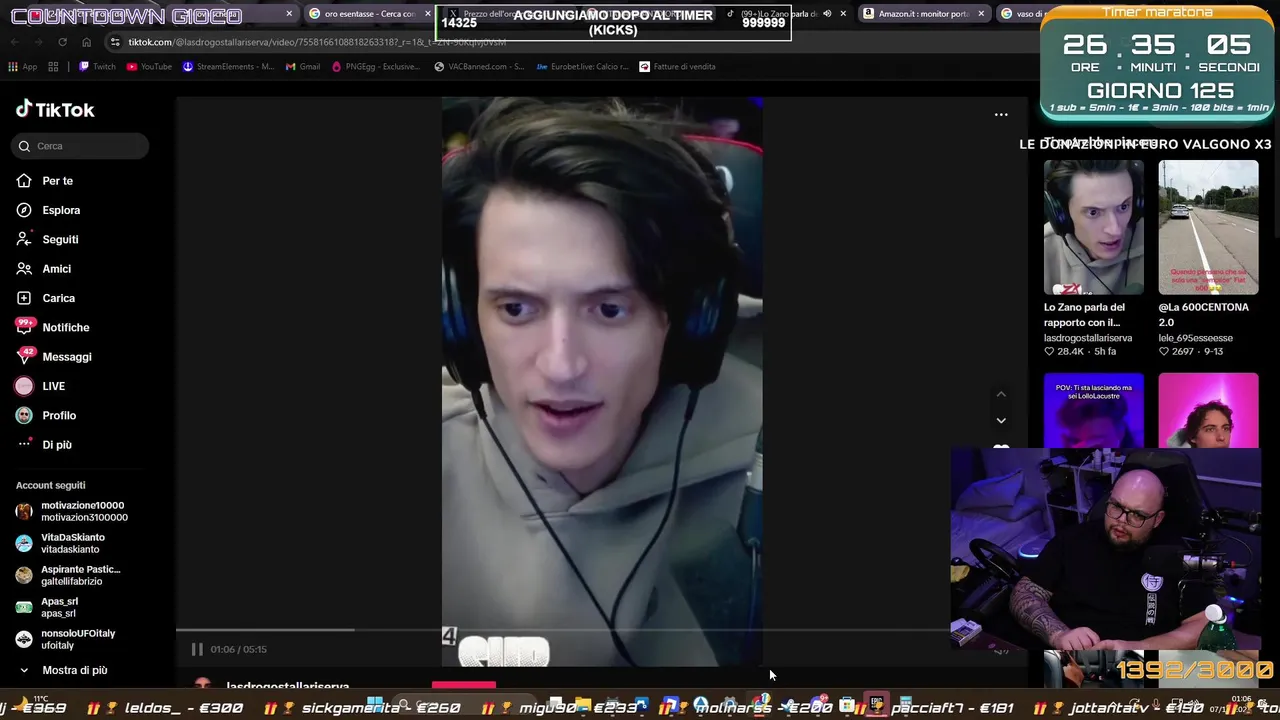Open Lo Zano parla del rapporto thumbnail

point(1094,227)
